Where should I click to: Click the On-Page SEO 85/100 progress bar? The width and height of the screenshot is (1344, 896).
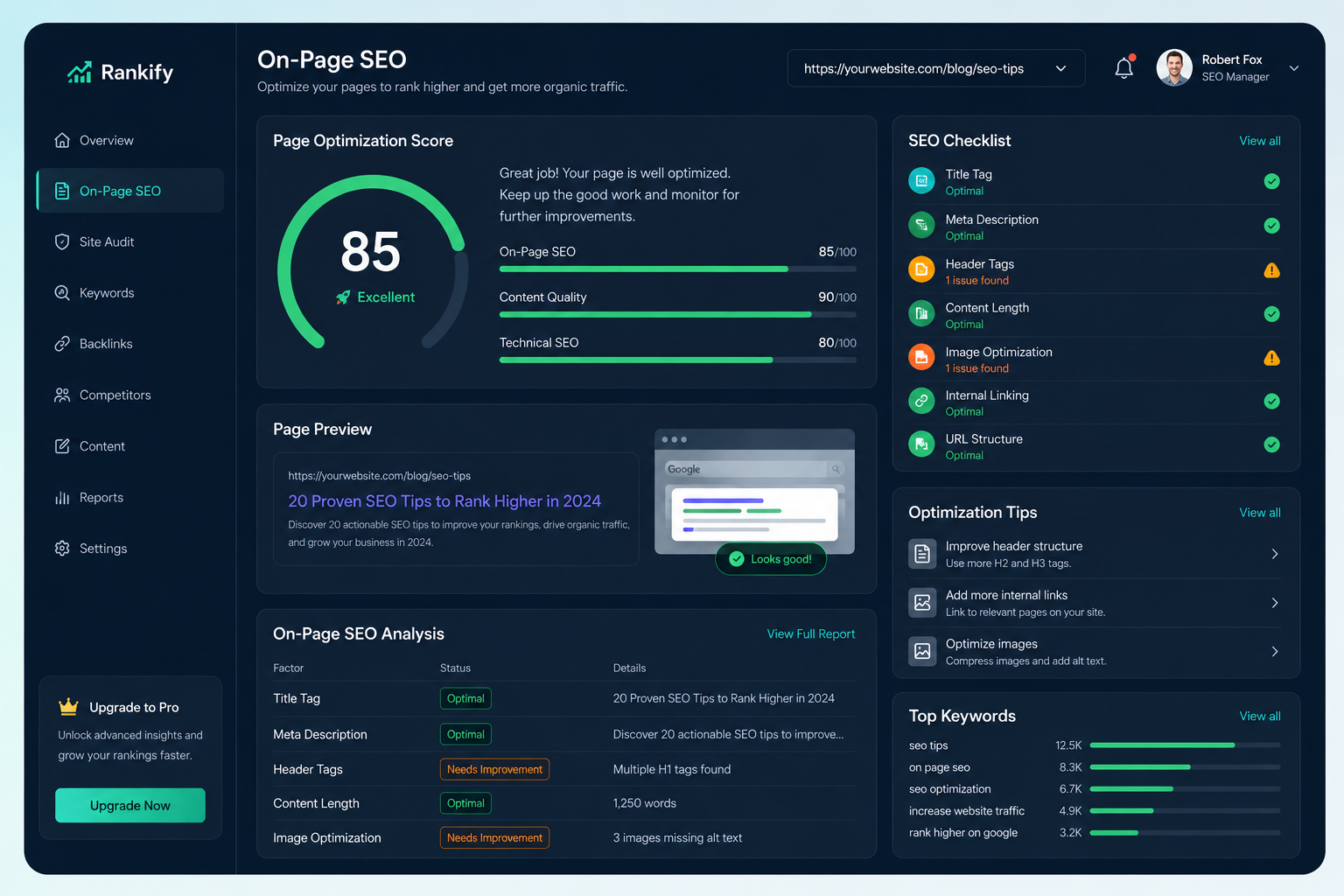coord(677,269)
